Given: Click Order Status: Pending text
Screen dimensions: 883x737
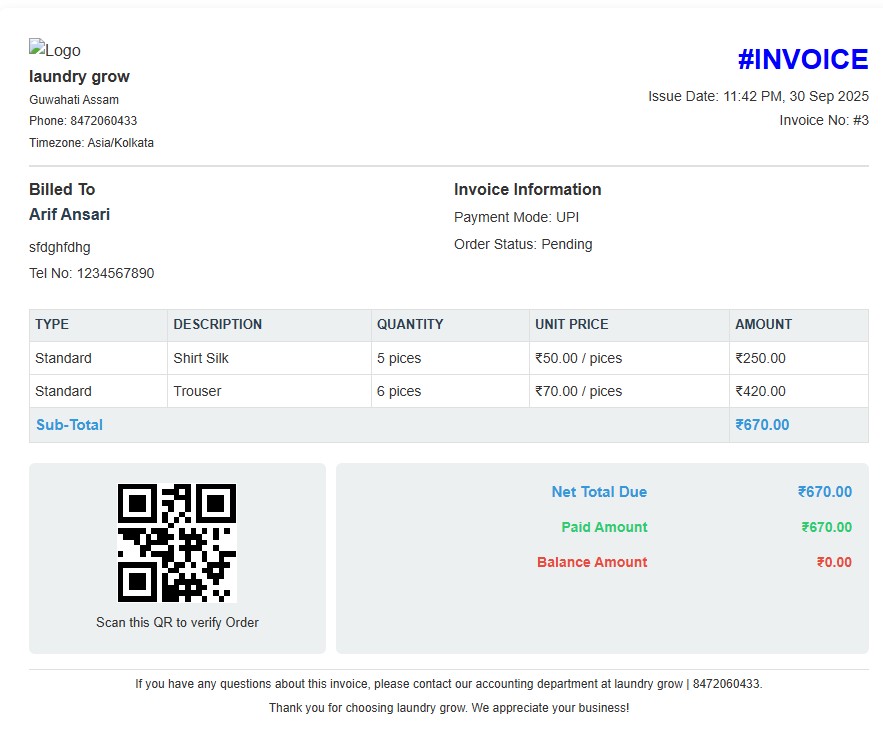Looking at the screenshot, I should coord(523,244).
